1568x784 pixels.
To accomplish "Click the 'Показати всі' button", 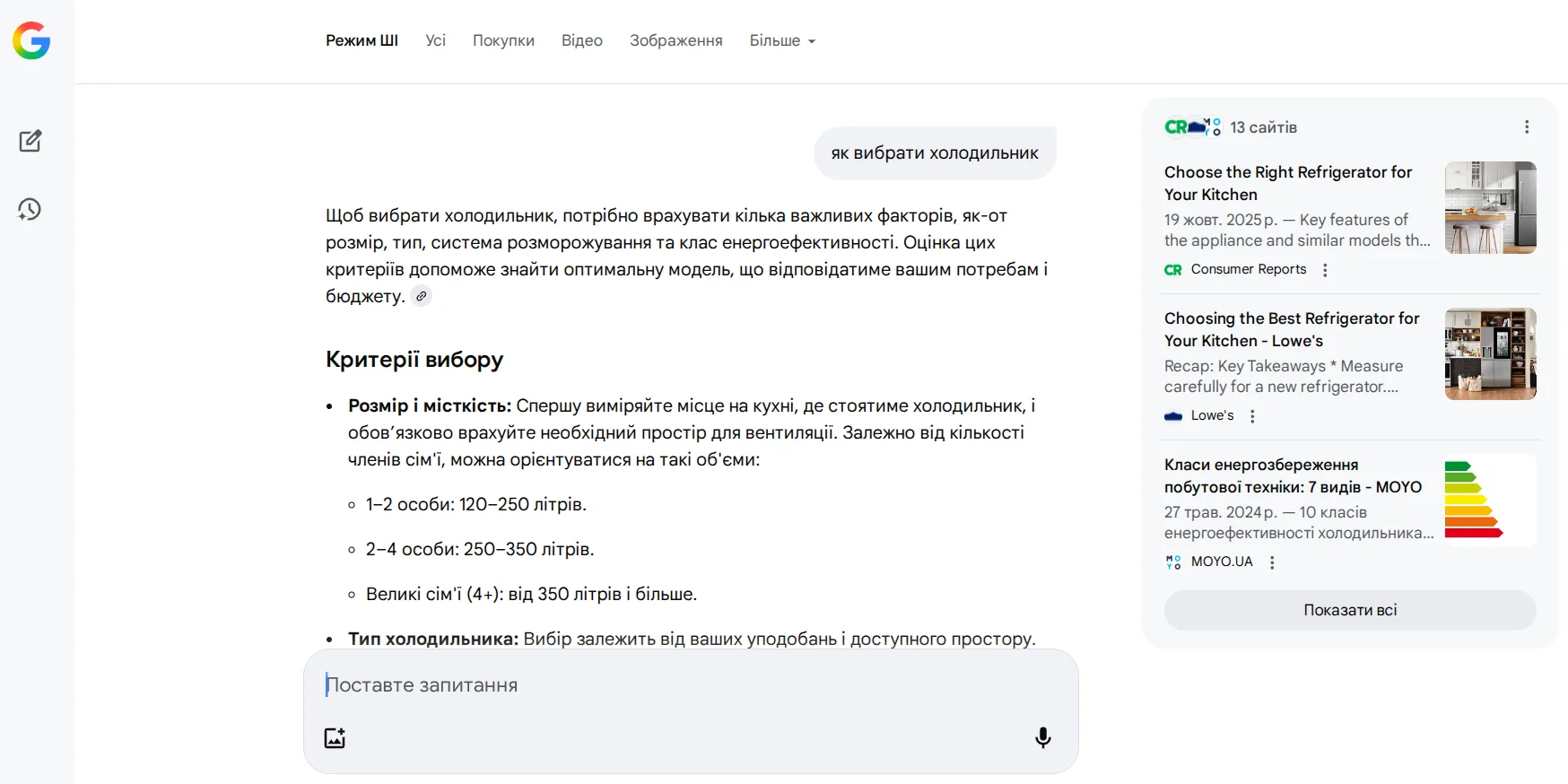I will coord(1350,610).
